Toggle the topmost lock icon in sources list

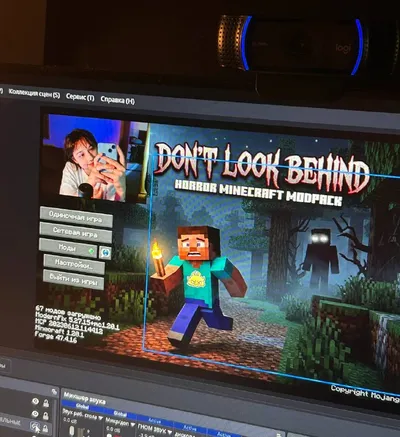tap(46, 403)
